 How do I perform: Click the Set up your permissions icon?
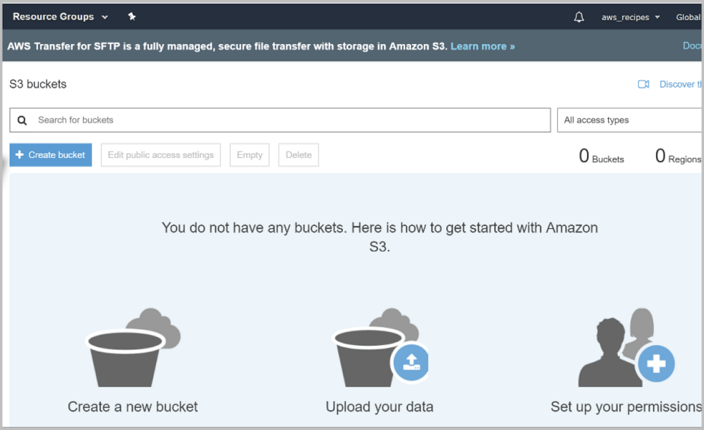(x=626, y=352)
